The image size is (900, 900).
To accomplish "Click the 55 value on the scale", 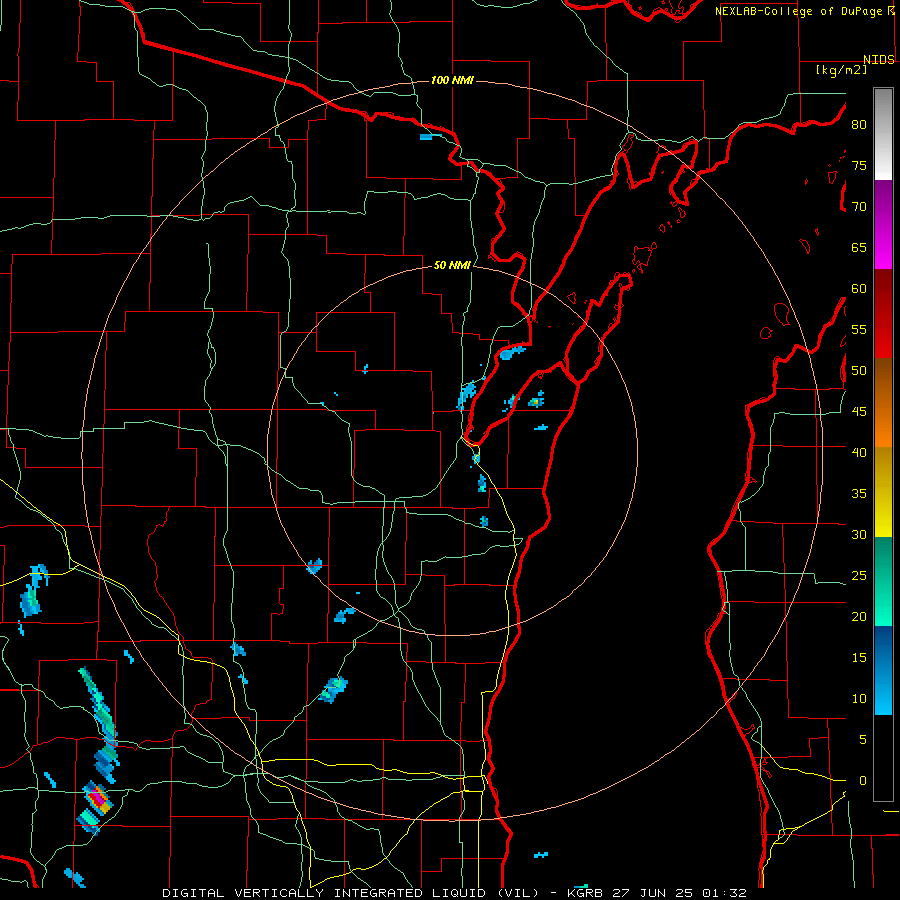I will [859, 330].
